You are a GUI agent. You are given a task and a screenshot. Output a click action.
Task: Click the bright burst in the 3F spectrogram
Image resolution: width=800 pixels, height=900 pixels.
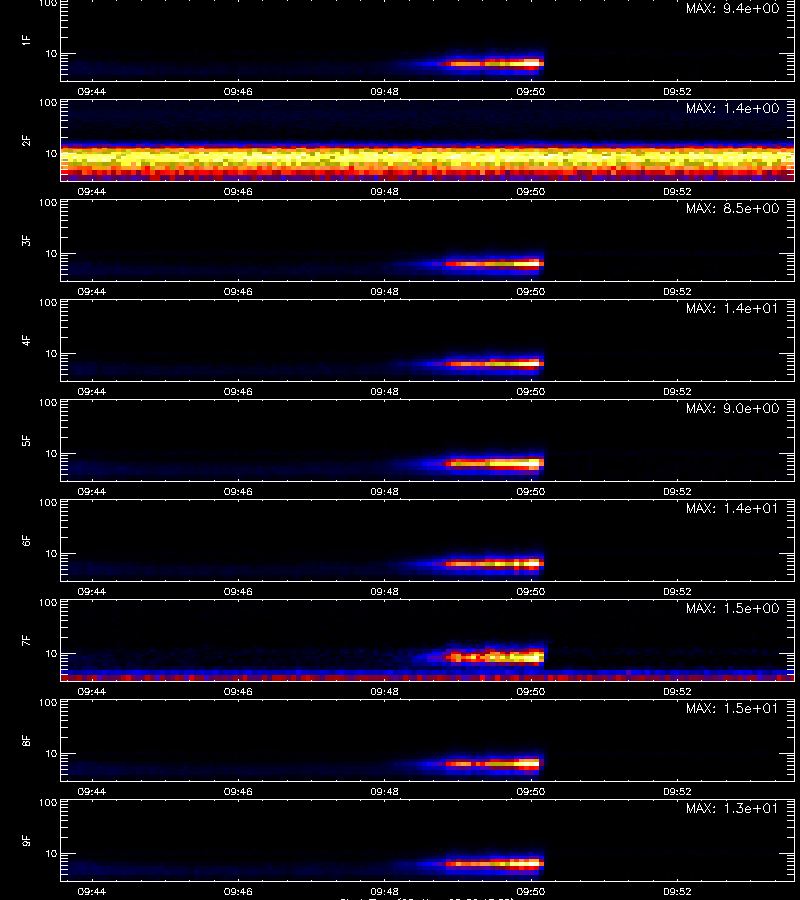tap(495, 264)
